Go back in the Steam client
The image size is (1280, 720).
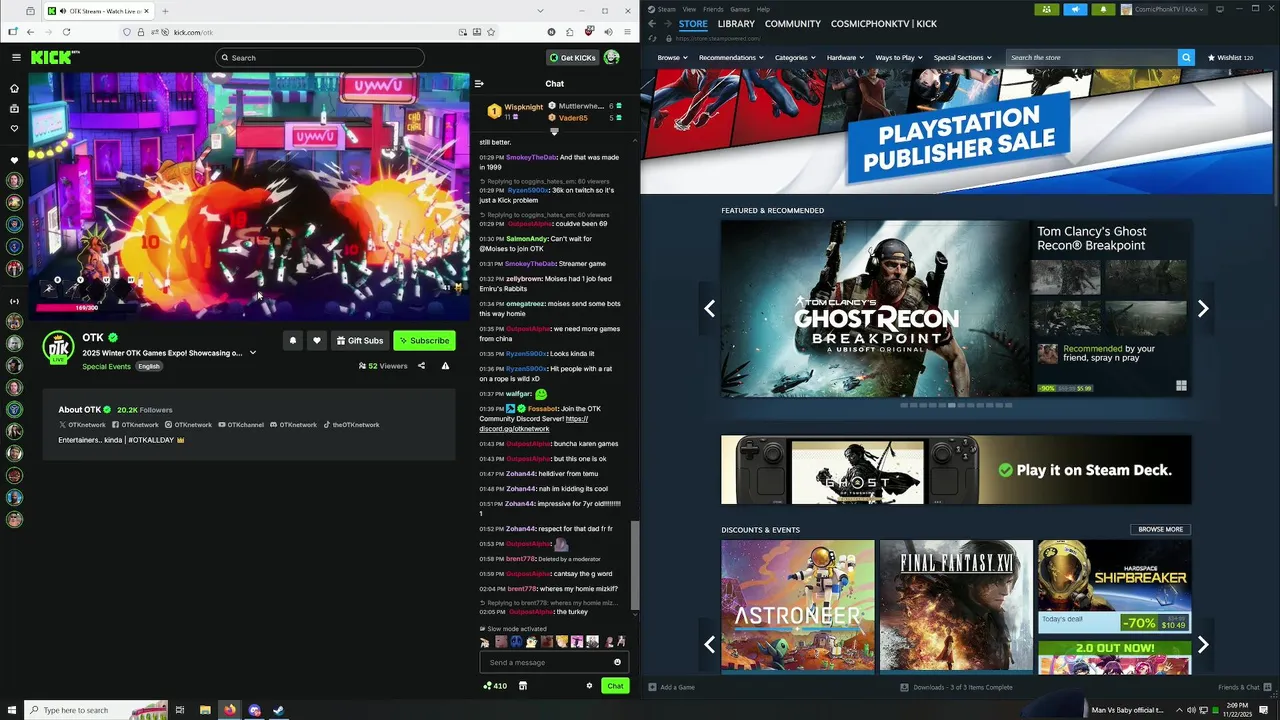pos(652,23)
